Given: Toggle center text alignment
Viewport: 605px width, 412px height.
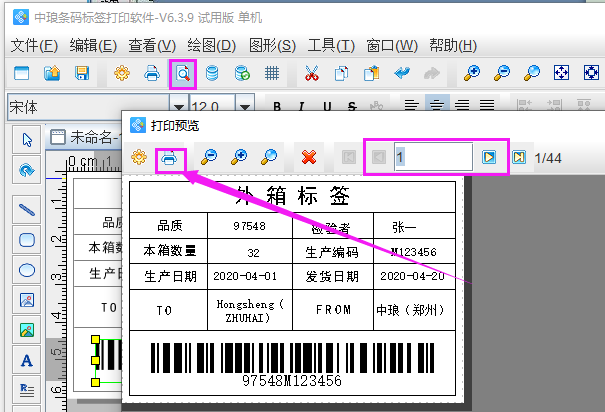Looking at the screenshot, I should [x=436, y=107].
